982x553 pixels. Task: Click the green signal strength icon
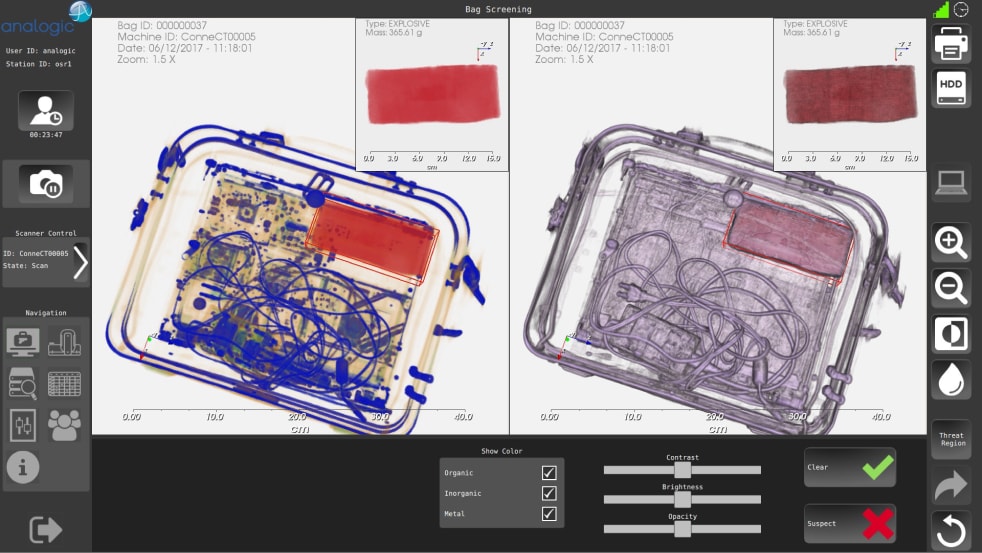(x=941, y=9)
